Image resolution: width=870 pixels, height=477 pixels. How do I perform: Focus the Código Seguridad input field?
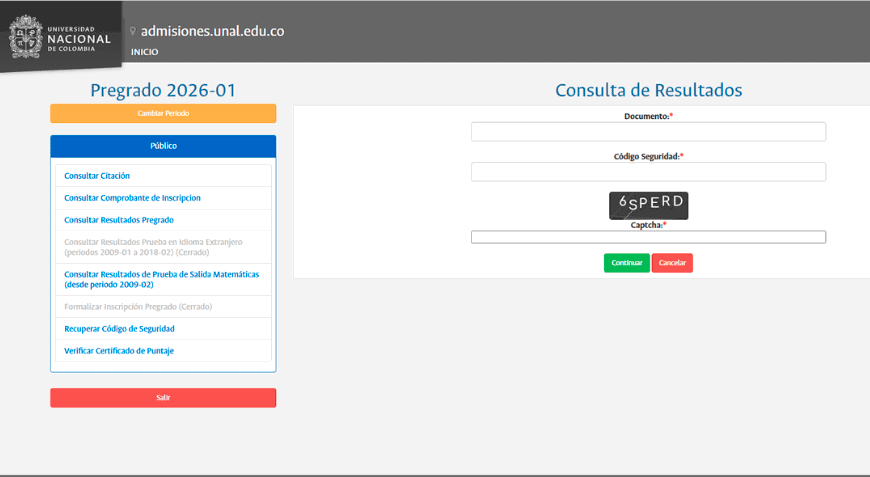(x=648, y=172)
